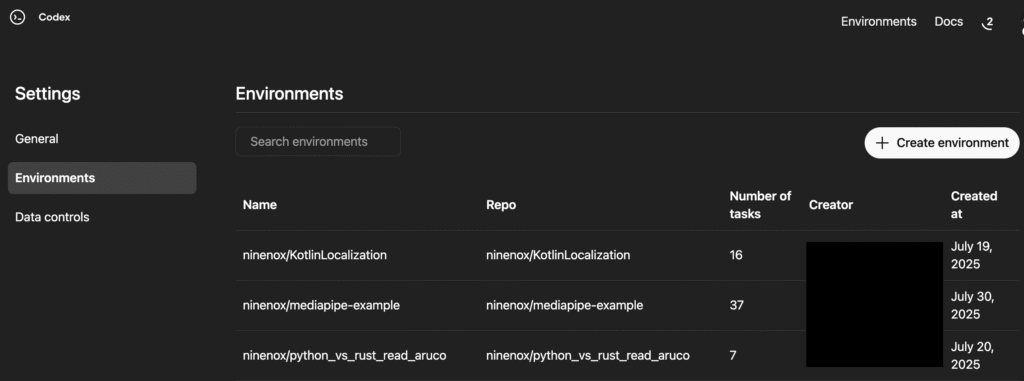Click the Number of tasks column header
This screenshot has height=381, width=1024.
[760, 205]
